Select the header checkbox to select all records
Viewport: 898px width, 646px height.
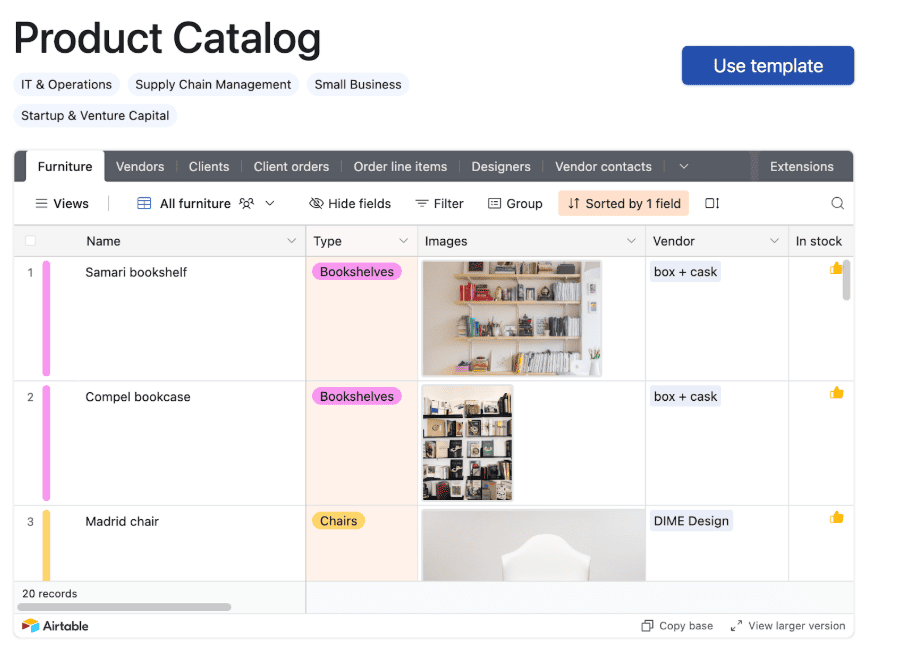(29, 240)
